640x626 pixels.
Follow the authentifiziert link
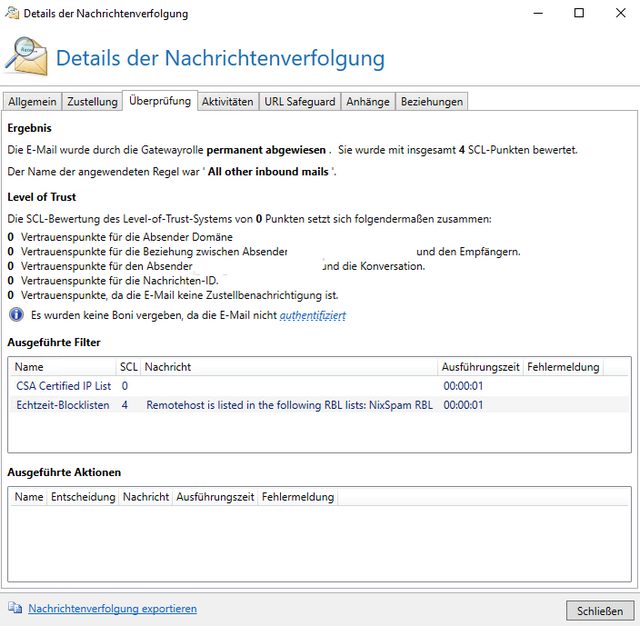pyautogui.click(x=312, y=315)
